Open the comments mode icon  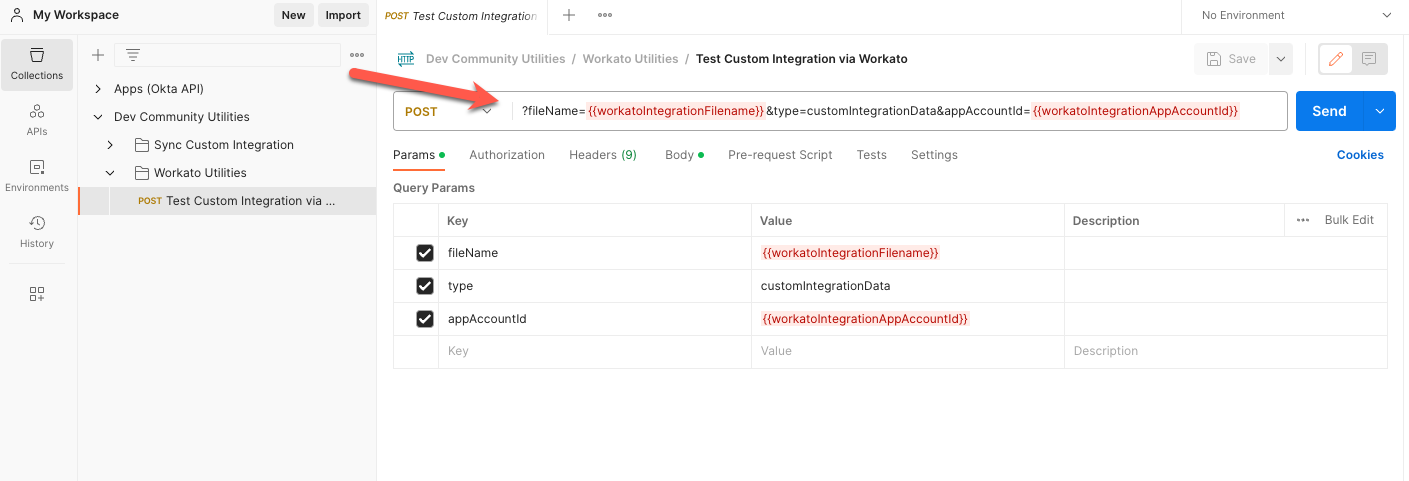[1369, 59]
